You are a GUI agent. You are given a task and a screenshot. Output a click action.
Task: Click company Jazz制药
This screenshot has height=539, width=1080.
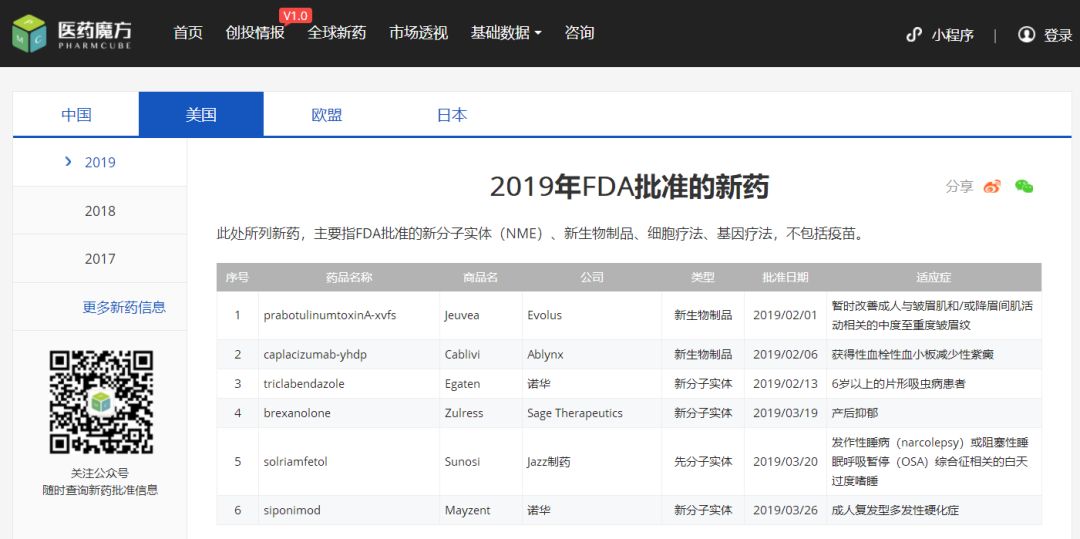click(548, 461)
